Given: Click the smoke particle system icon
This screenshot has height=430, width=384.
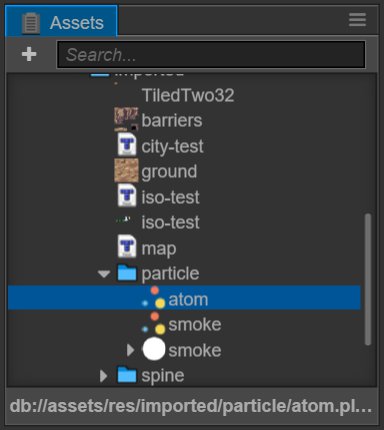Looking at the screenshot, I should pyautogui.click(x=153, y=323).
